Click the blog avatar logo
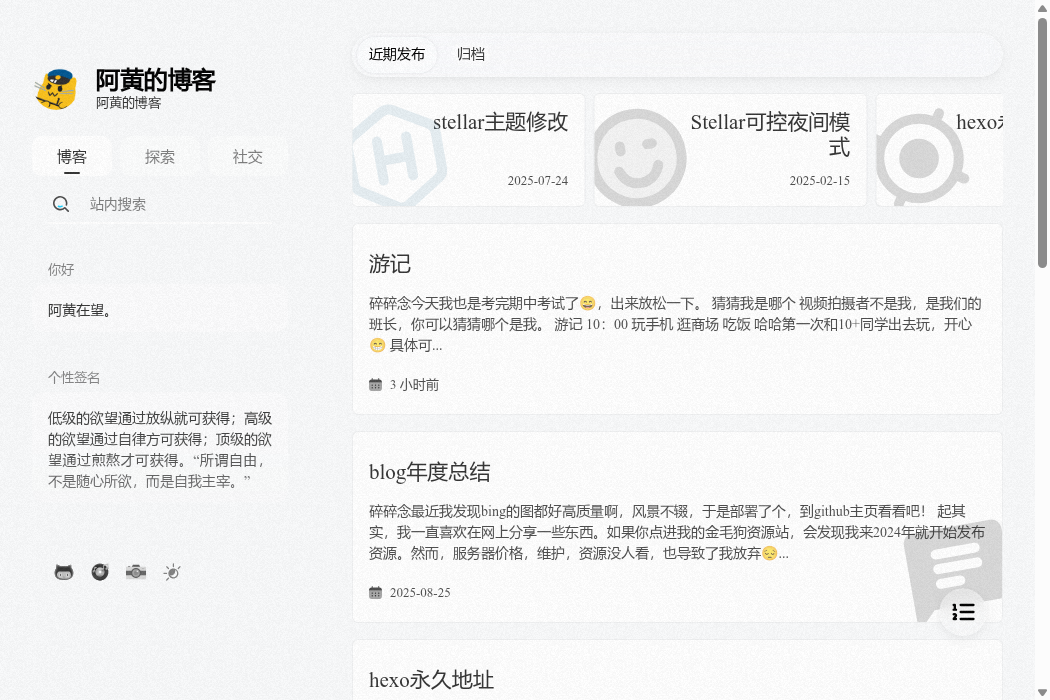1050x700 pixels. coord(57,90)
